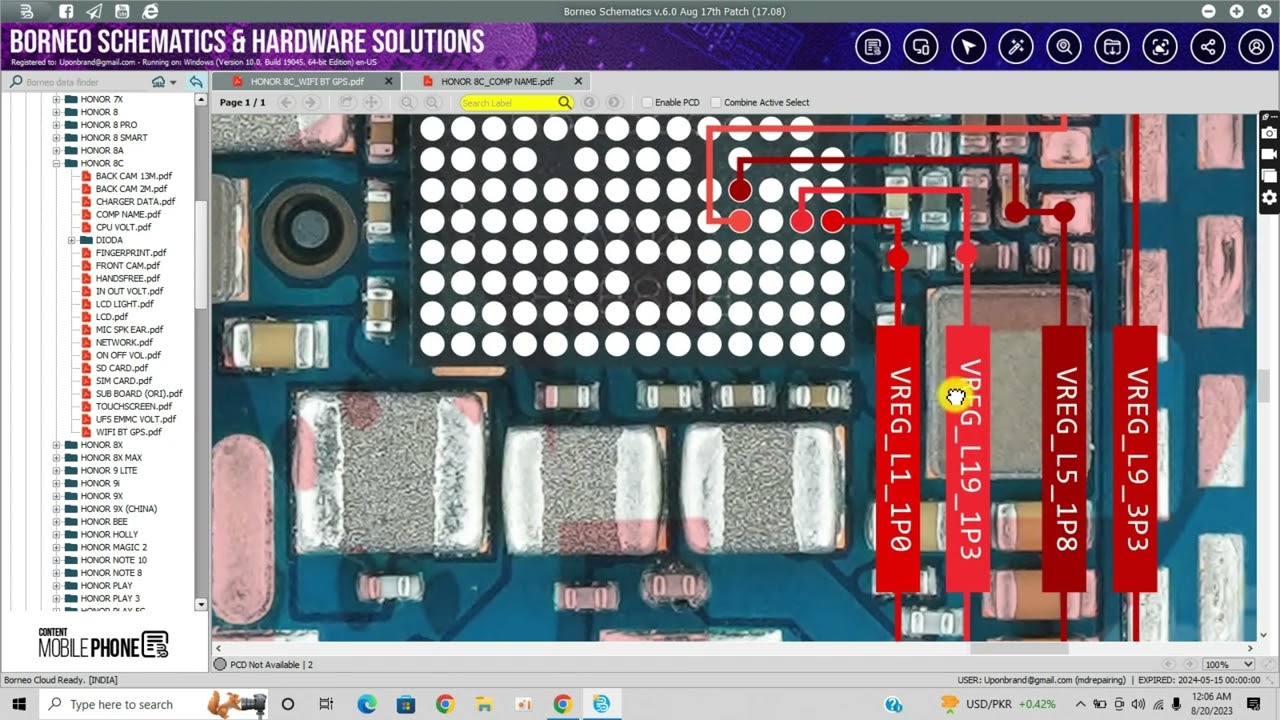Screen dimensions: 1280x720
Task: Click the second zoom magnifier toolbar icon
Action: tap(432, 102)
